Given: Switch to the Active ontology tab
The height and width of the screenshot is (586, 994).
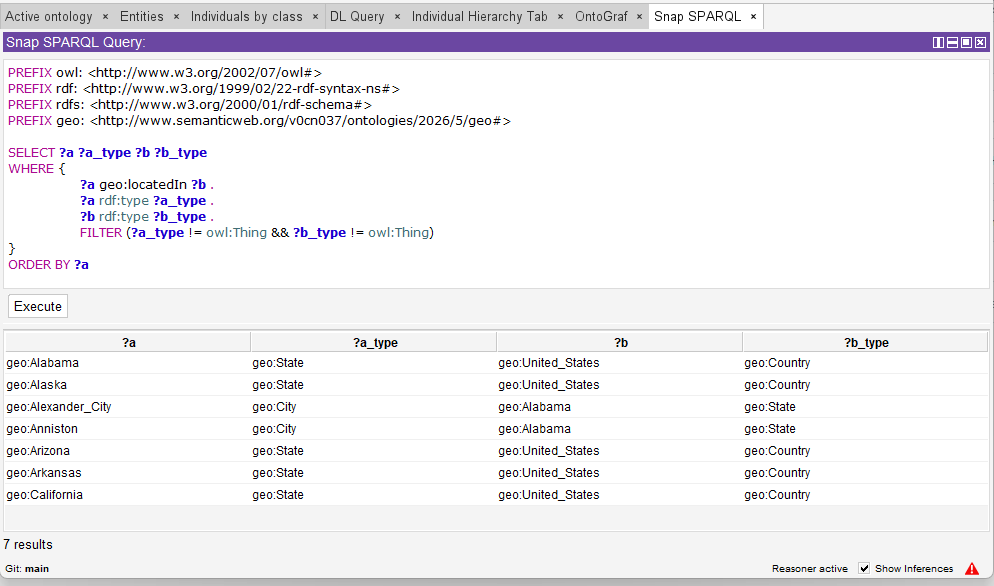Looking at the screenshot, I should point(49,17).
